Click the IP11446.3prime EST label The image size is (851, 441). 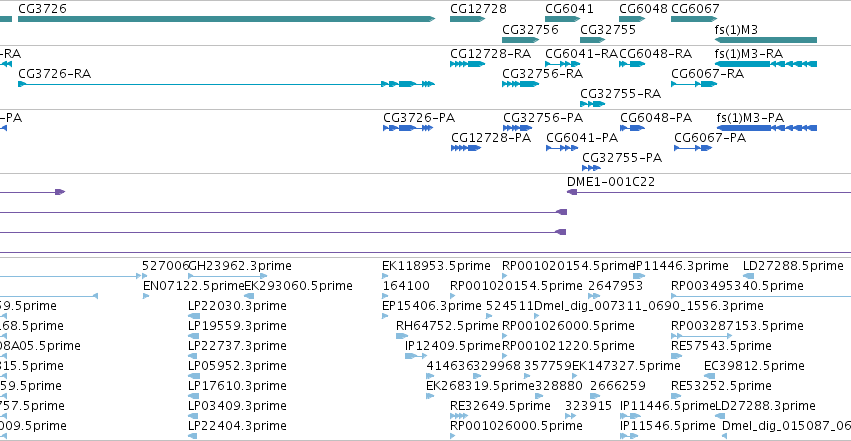pyautogui.click(x=681, y=266)
